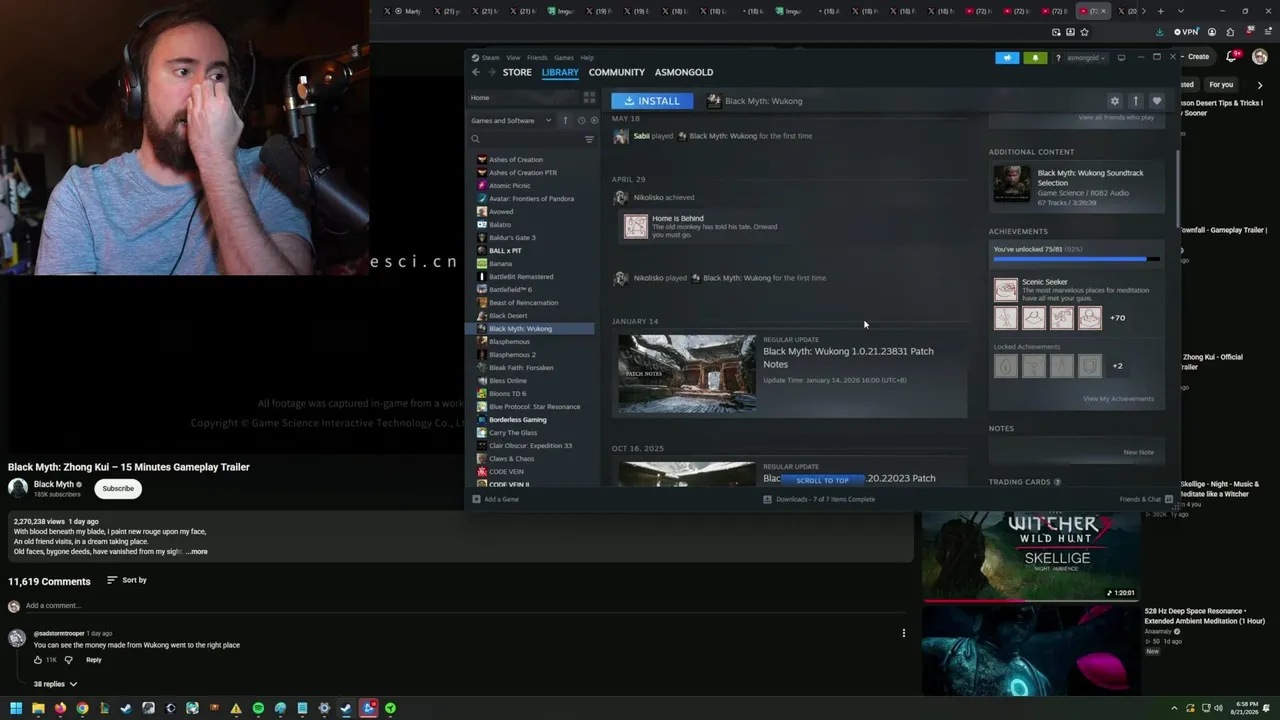Image resolution: width=1280 pixels, height=720 pixels.
Task: Open Downloads status in Steam footer
Action: [819, 499]
